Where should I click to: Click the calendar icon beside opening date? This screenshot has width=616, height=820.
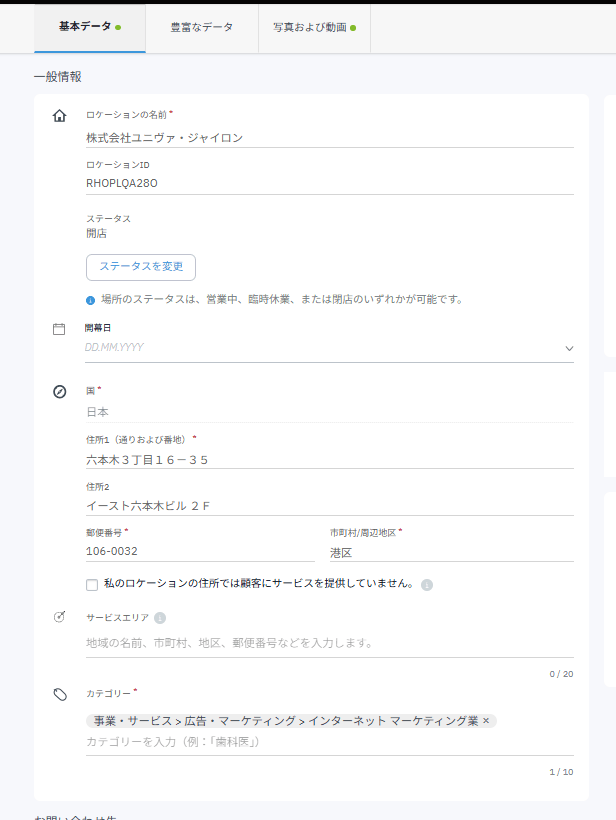click(59, 328)
